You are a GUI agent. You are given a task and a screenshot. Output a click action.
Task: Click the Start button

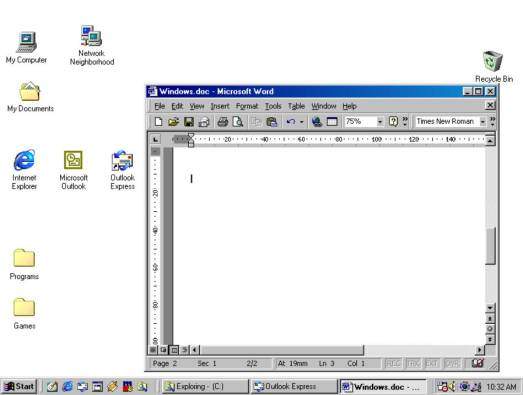tap(19, 386)
